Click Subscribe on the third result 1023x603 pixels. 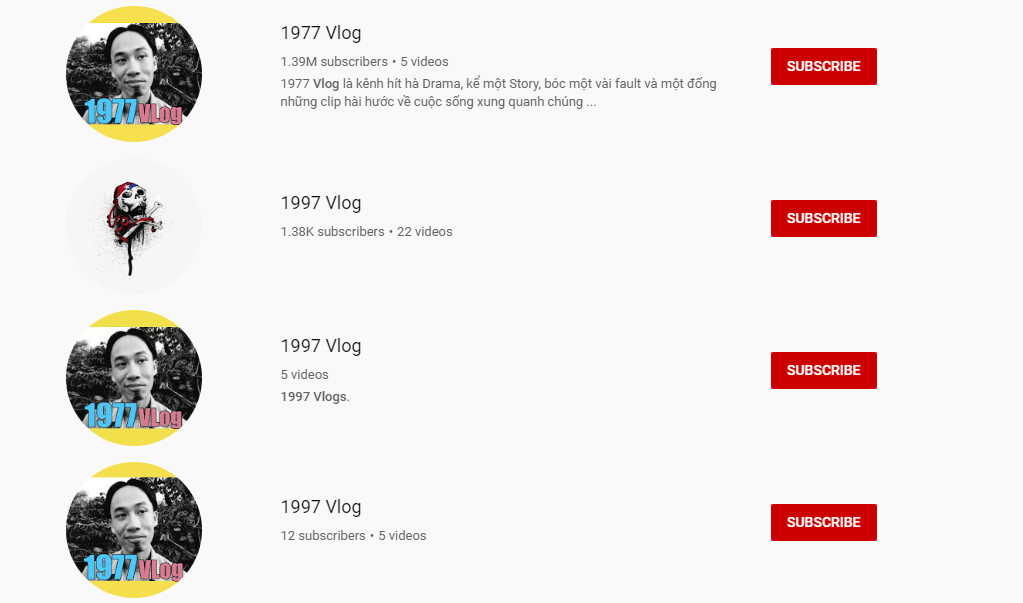click(x=823, y=370)
